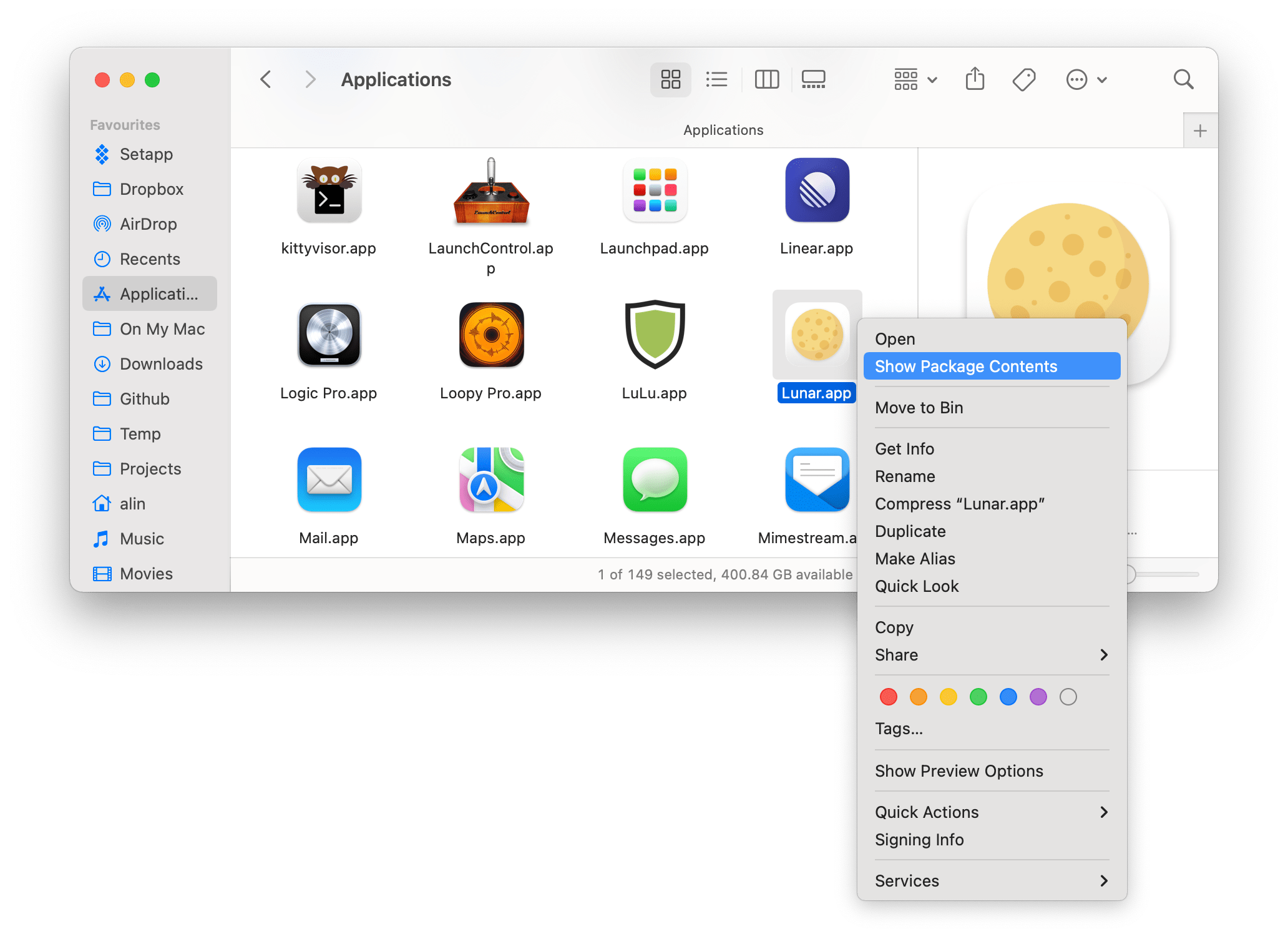Open the More actions ellipsis dropdown
This screenshot has height=934, width=1288.
click(x=1086, y=79)
